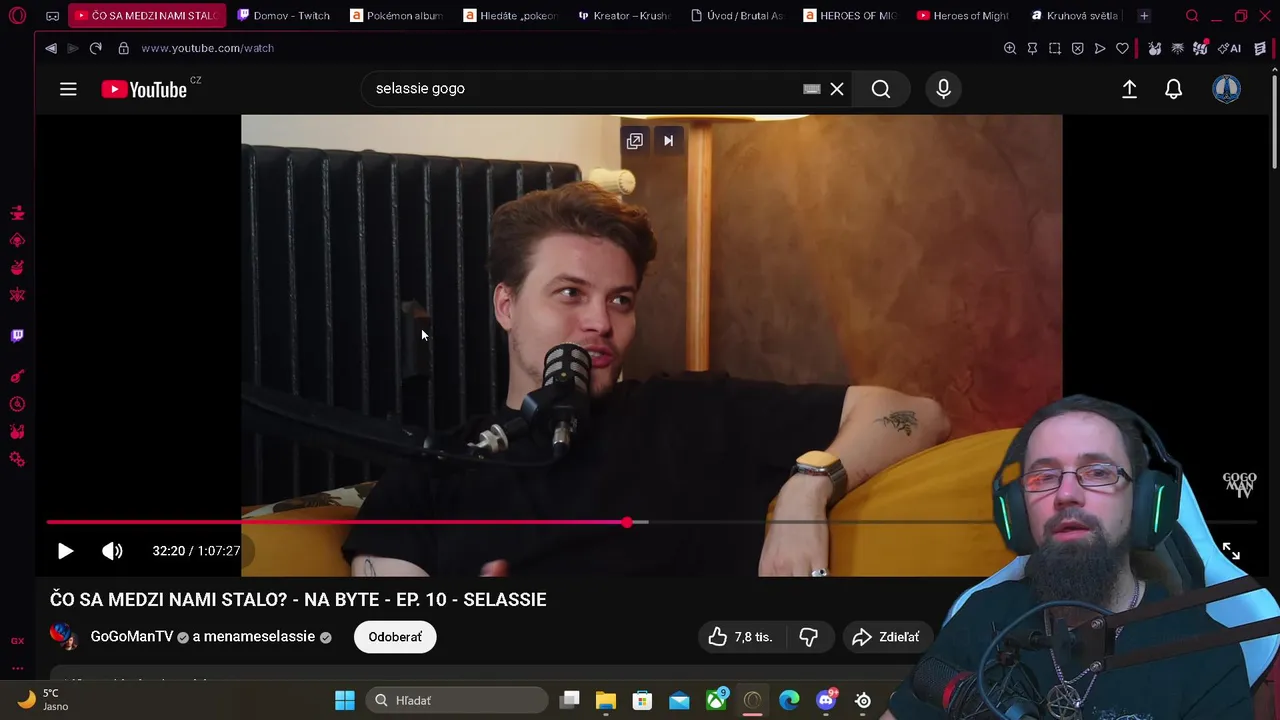
Task: Share the video via Zdieľať
Action: click(x=885, y=637)
